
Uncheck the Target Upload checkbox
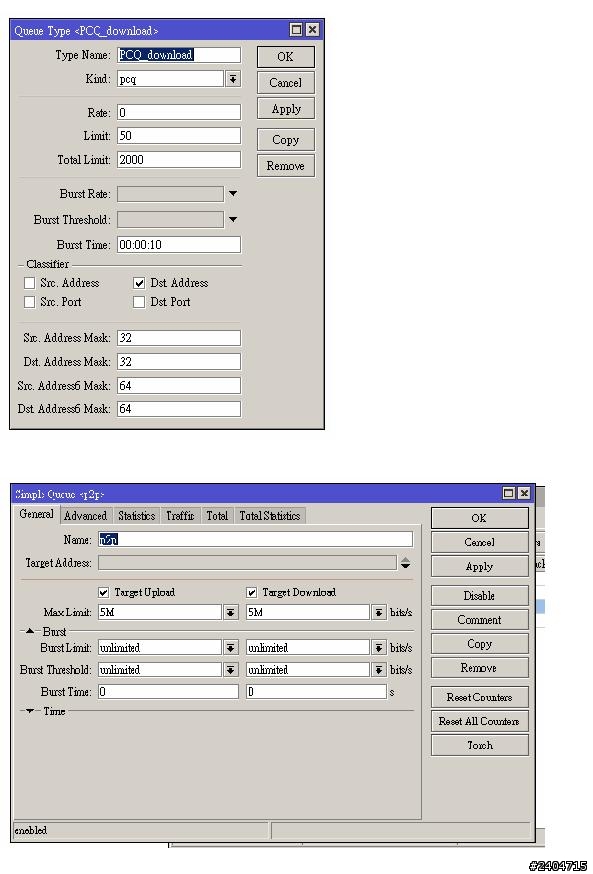pyautogui.click(x=104, y=593)
